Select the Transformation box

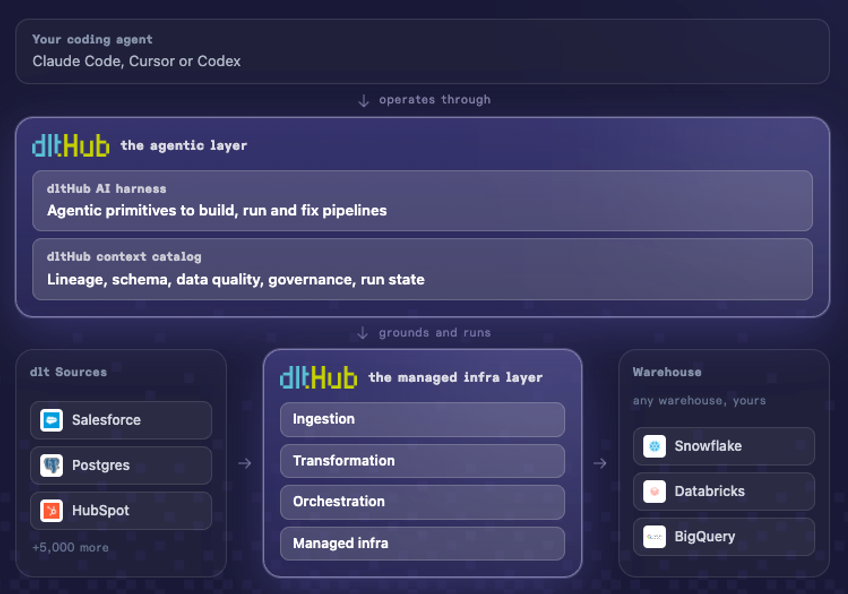pyautogui.click(x=422, y=461)
